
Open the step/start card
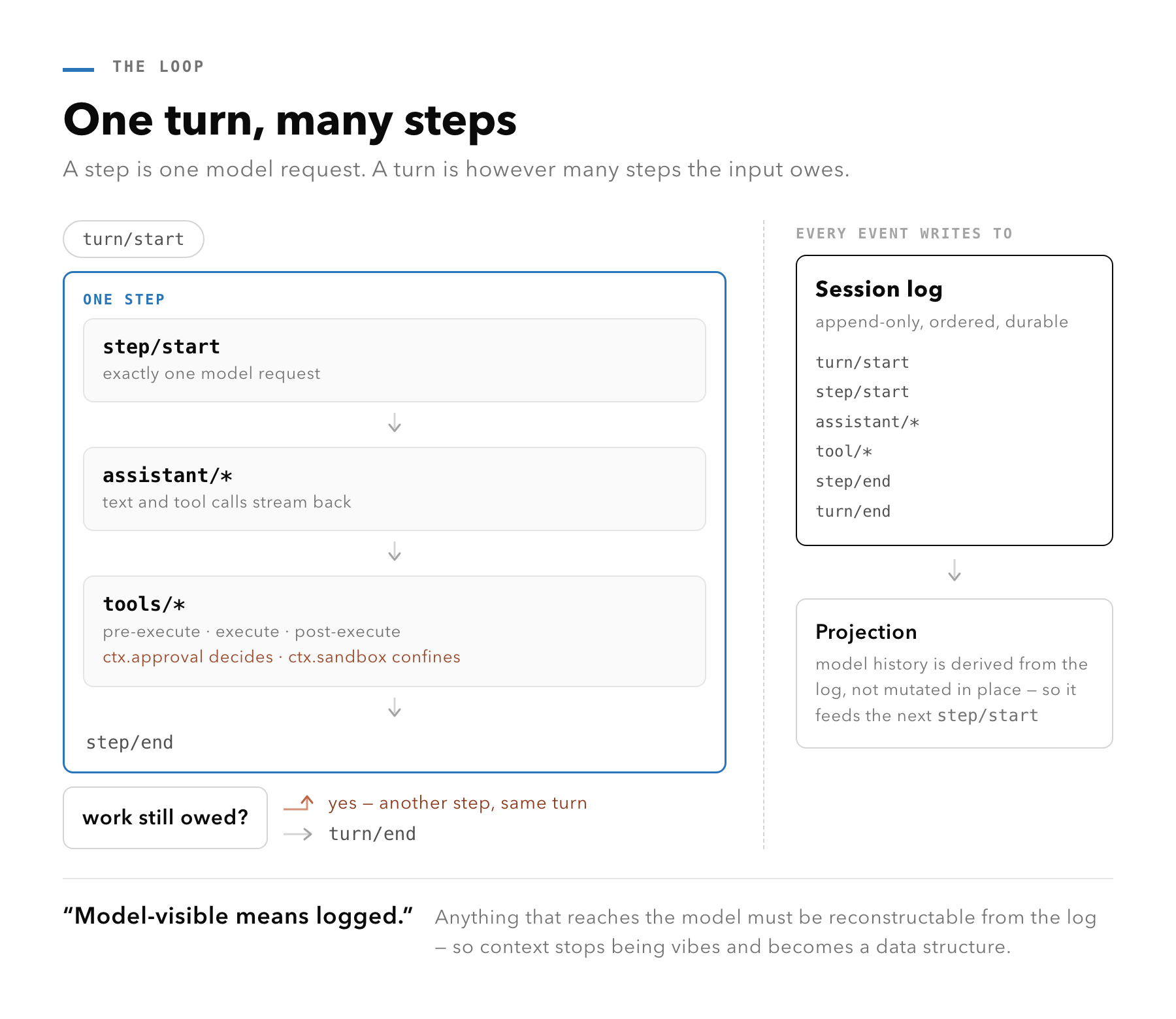click(x=395, y=360)
